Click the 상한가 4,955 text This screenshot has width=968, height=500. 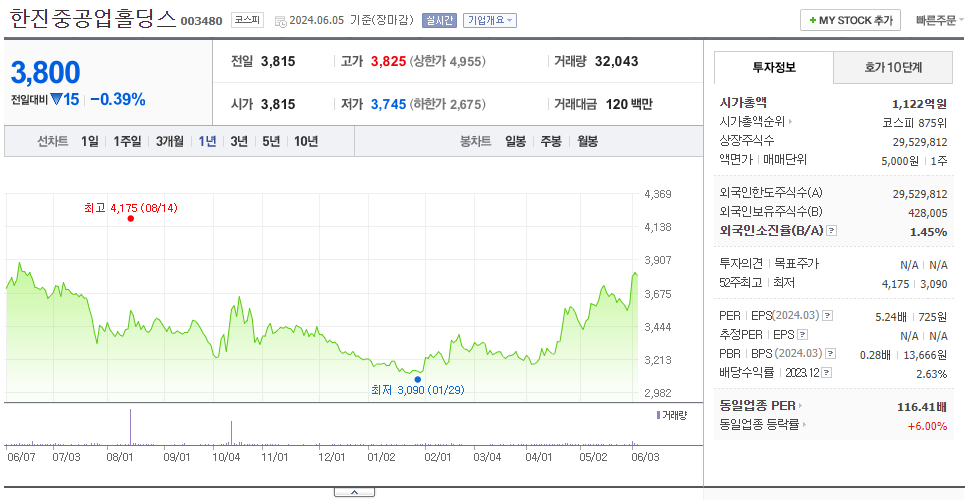(447, 62)
